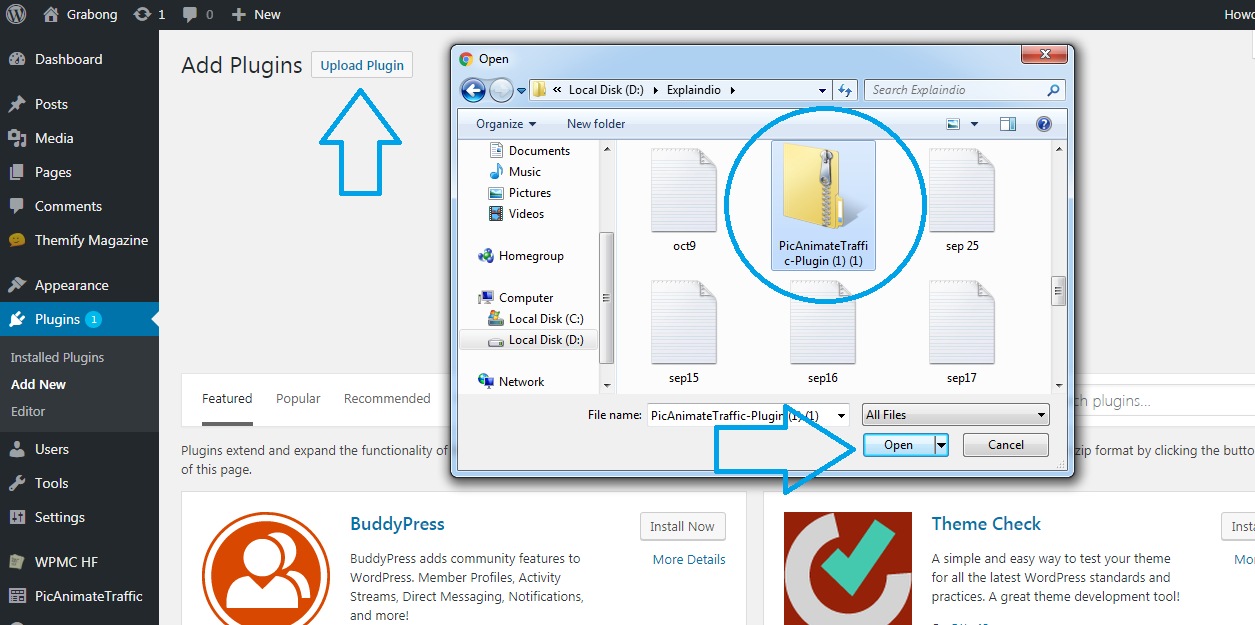Select PicAnimateTraffic-Plugin zip file

click(824, 205)
